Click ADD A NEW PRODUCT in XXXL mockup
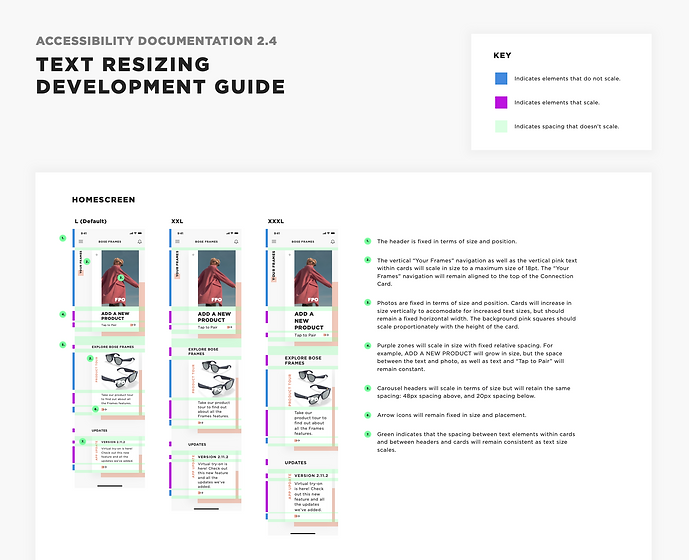The width and height of the screenshot is (689, 560). 309,321
